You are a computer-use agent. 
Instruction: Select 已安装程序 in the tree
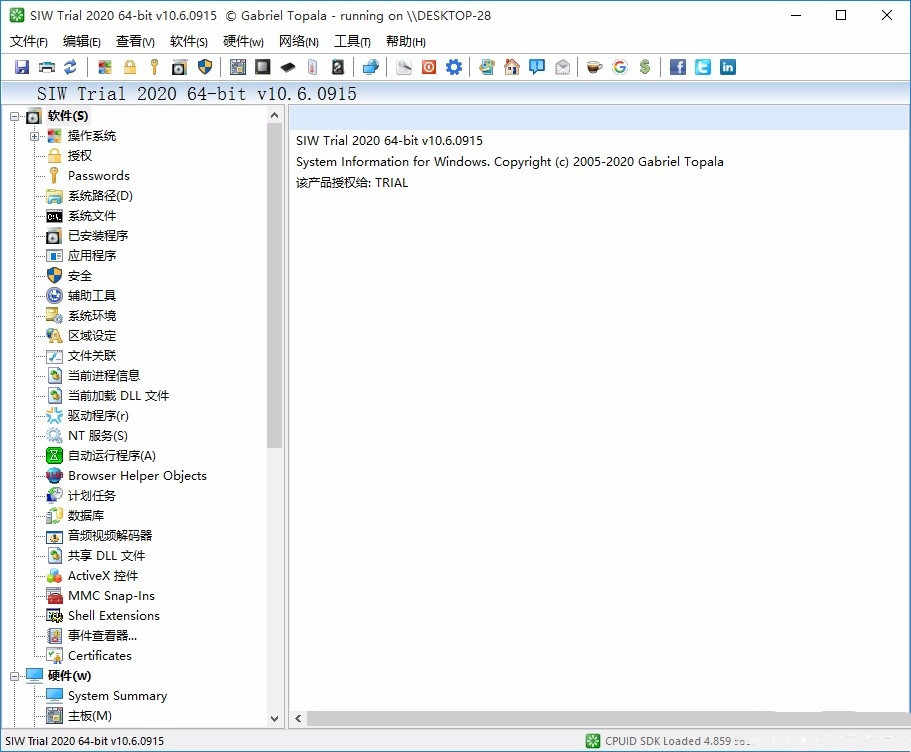[x=98, y=235]
